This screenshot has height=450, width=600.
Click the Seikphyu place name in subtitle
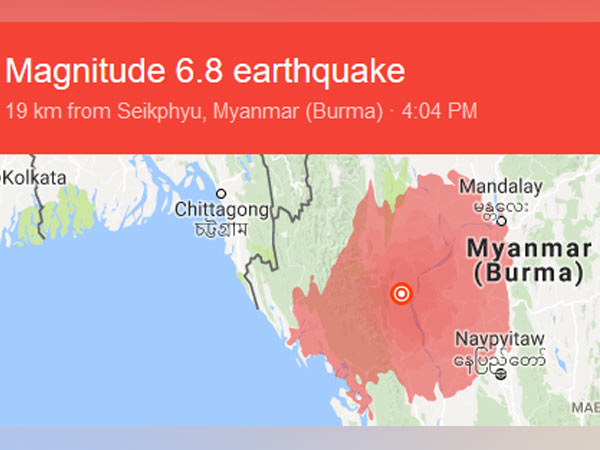pyautogui.click(x=167, y=108)
